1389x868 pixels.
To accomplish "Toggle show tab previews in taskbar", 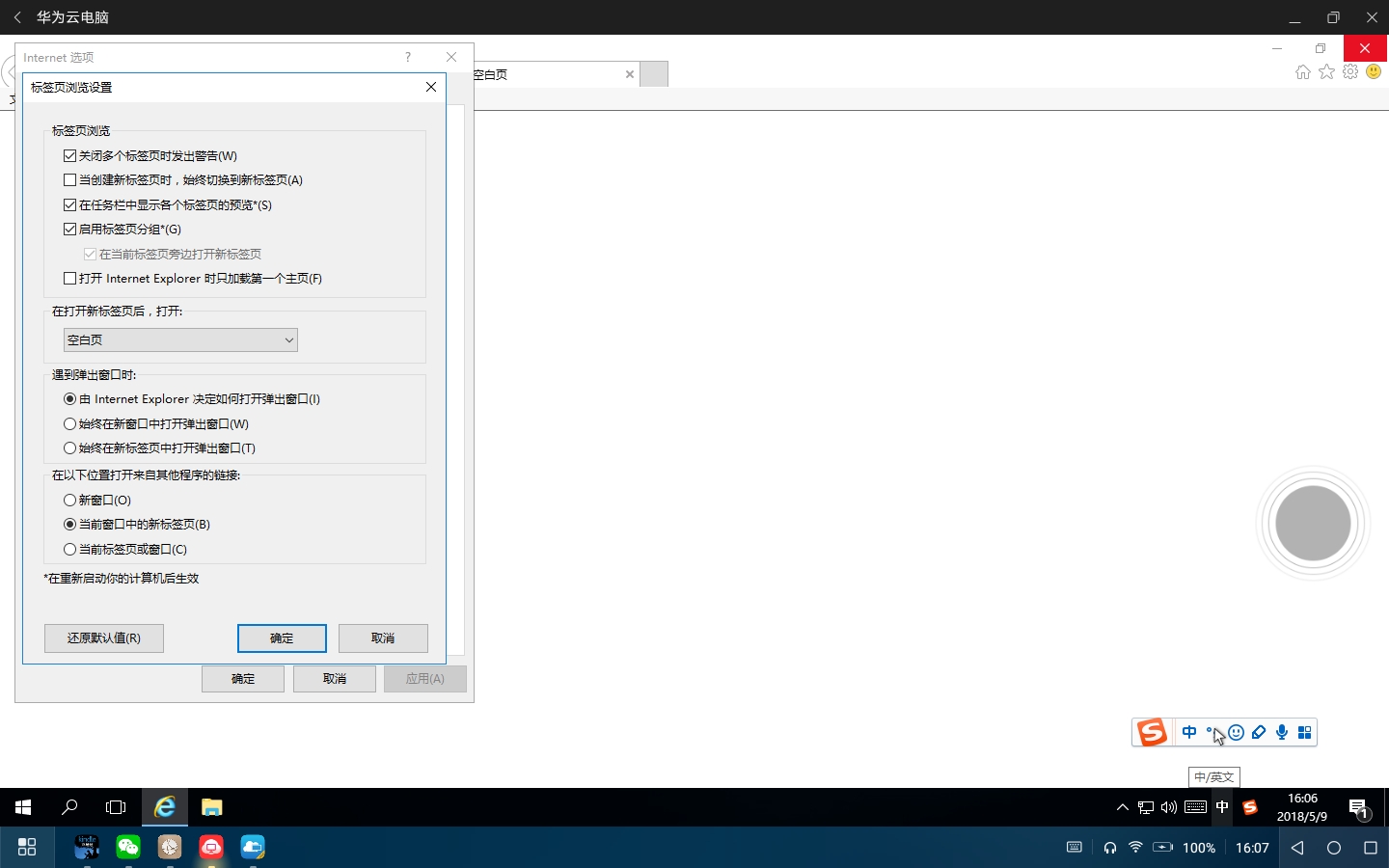I will (x=167, y=204).
